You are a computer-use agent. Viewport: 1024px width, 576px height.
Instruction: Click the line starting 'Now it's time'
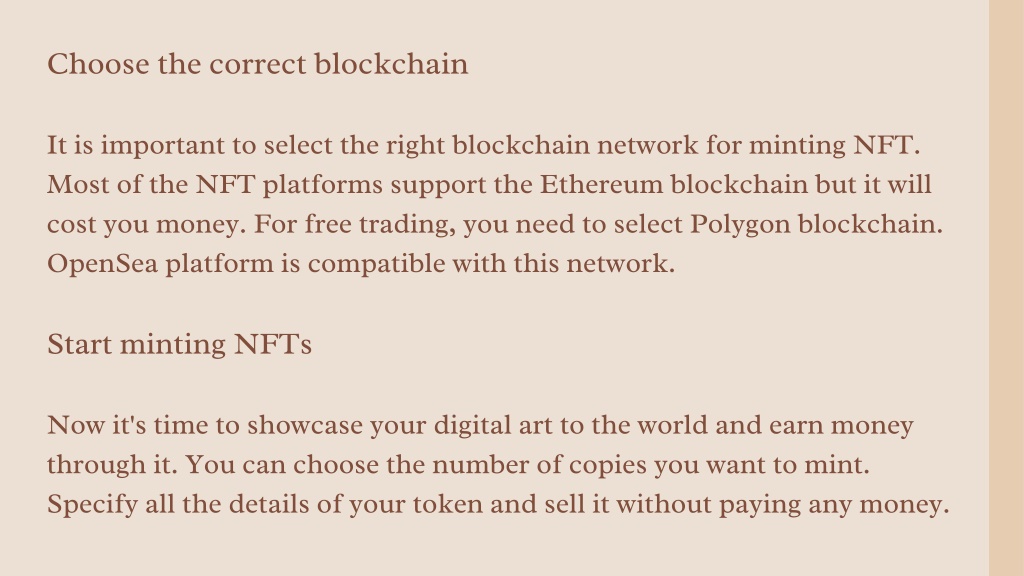pyautogui.click(x=480, y=425)
